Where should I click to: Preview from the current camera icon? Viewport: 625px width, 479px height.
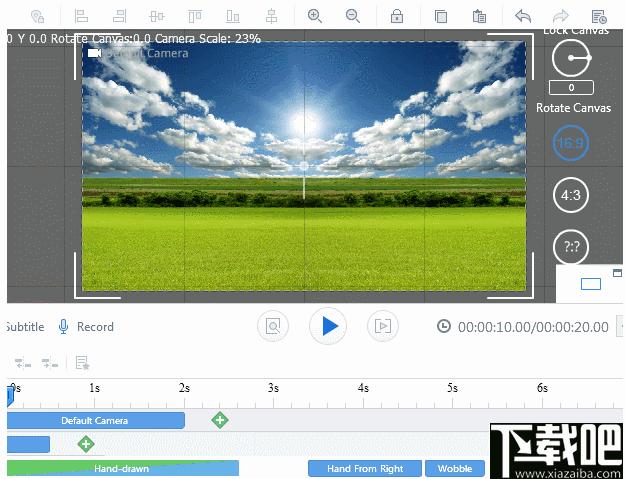(273, 326)
